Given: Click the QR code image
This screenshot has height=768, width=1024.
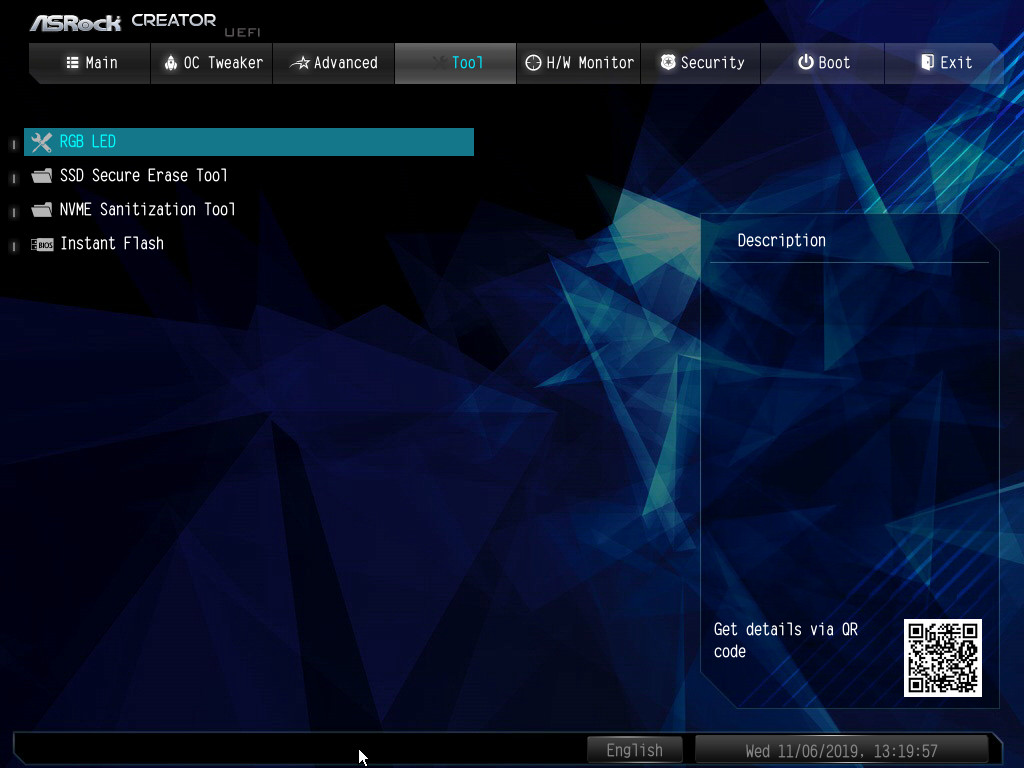Looking at the screenshot, I should 942,657.
